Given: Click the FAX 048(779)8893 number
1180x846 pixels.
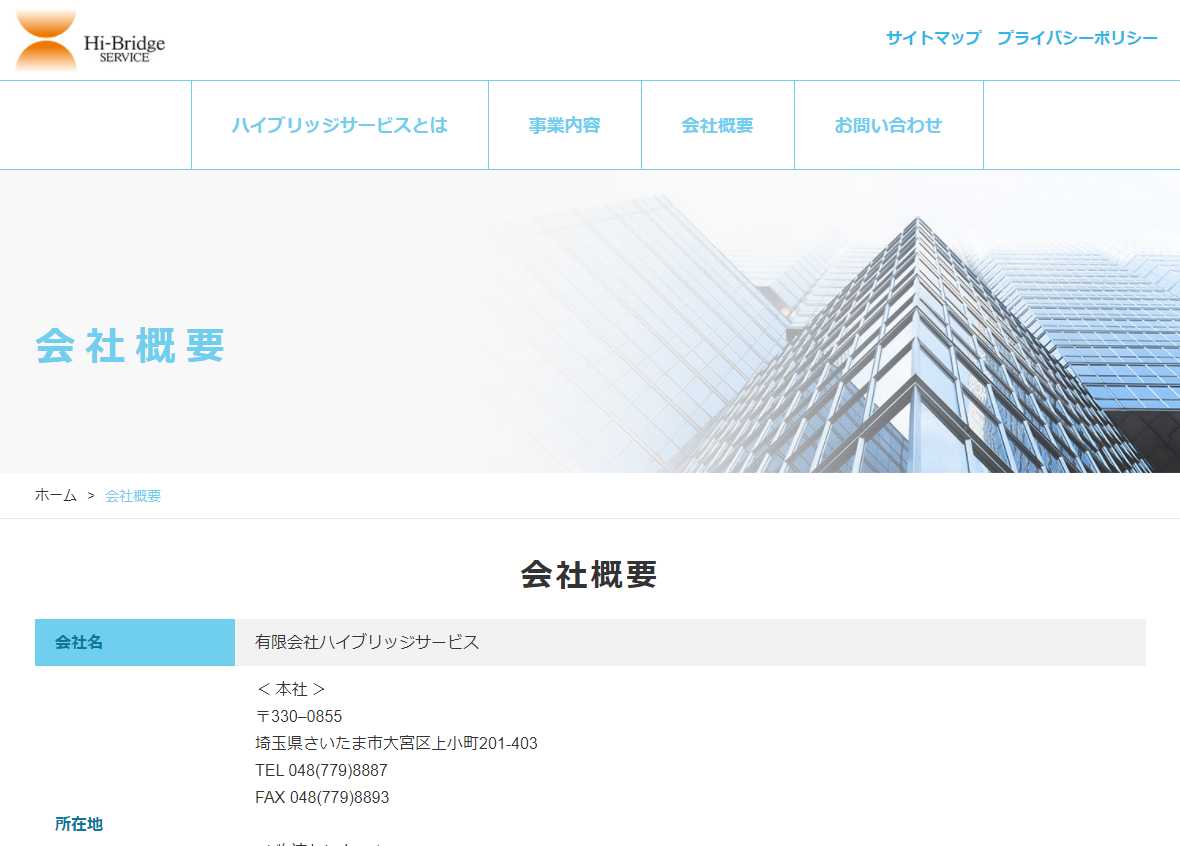Looking at the screenshot, I should click(x=322, y=798).
